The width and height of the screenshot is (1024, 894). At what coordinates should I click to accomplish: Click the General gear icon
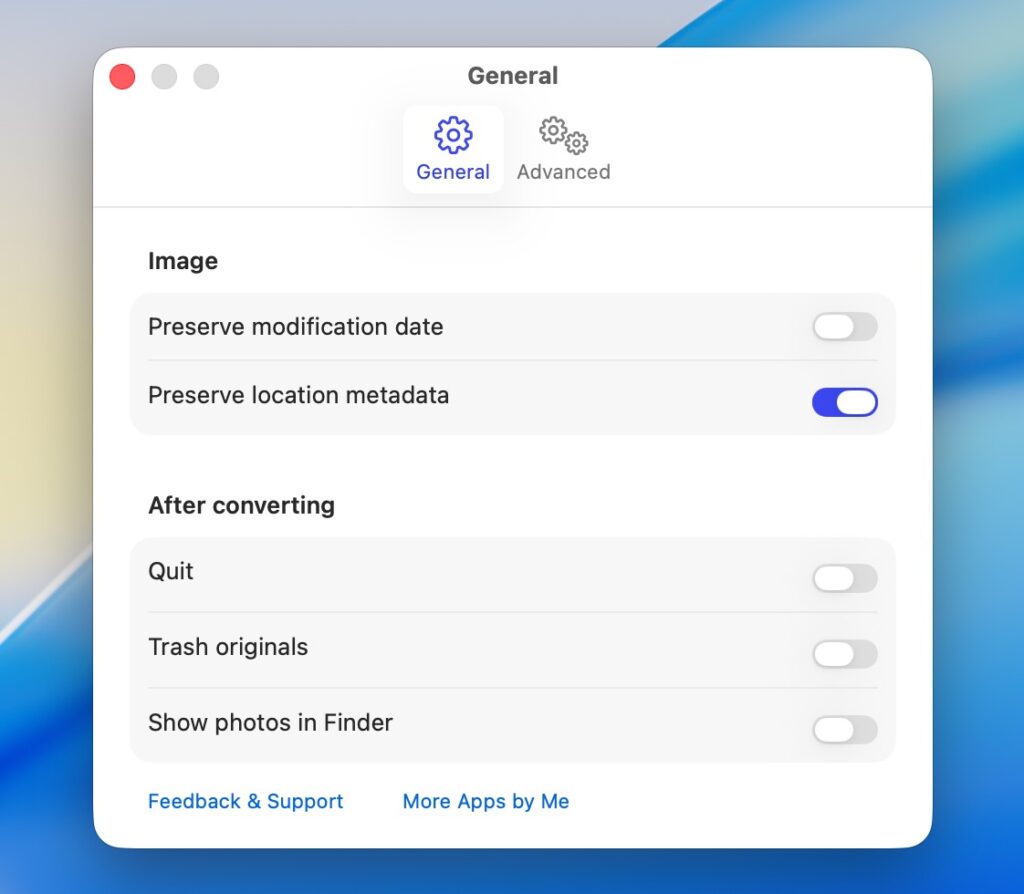point(453,135)
